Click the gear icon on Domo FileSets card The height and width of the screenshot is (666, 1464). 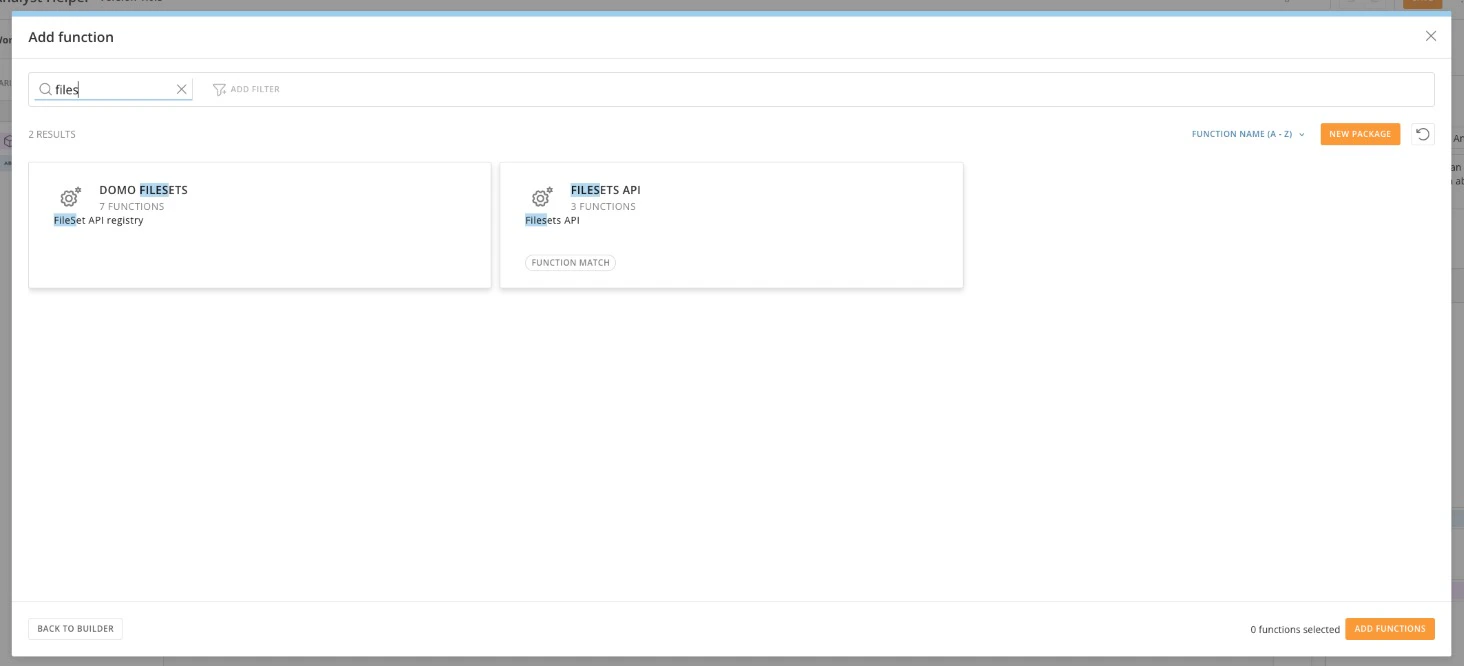[70, 197]
